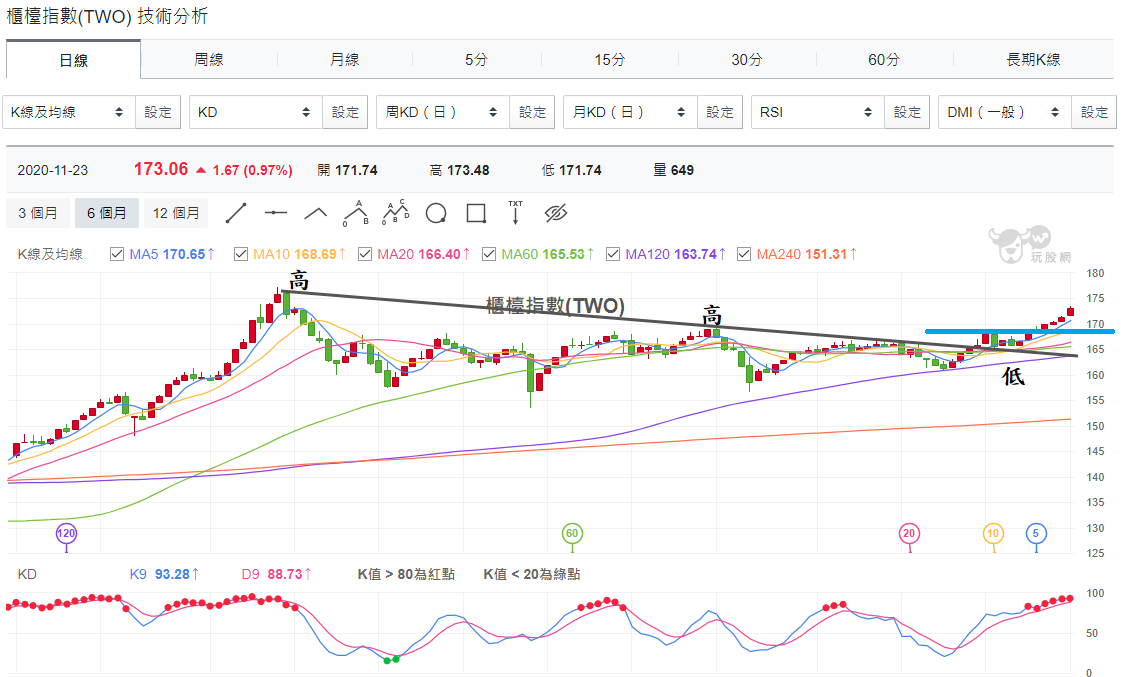The image size is (1132, 677).
Task: Click the MA240 value 151.31
Action: coord(826,254)
